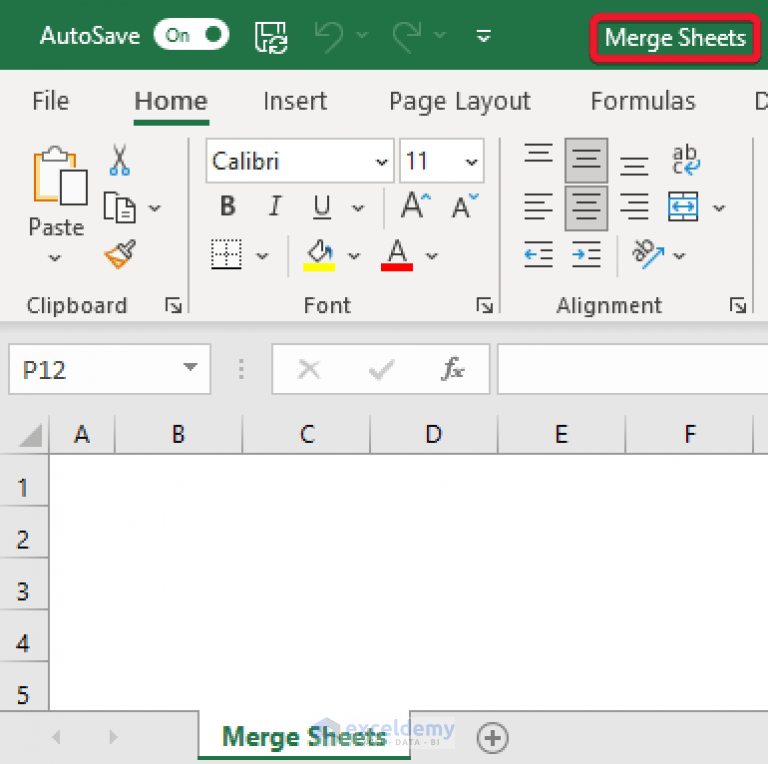Open the Copy options dropdown
The height and width of the screenshot is (764, 768).
[x=155, y=208]
